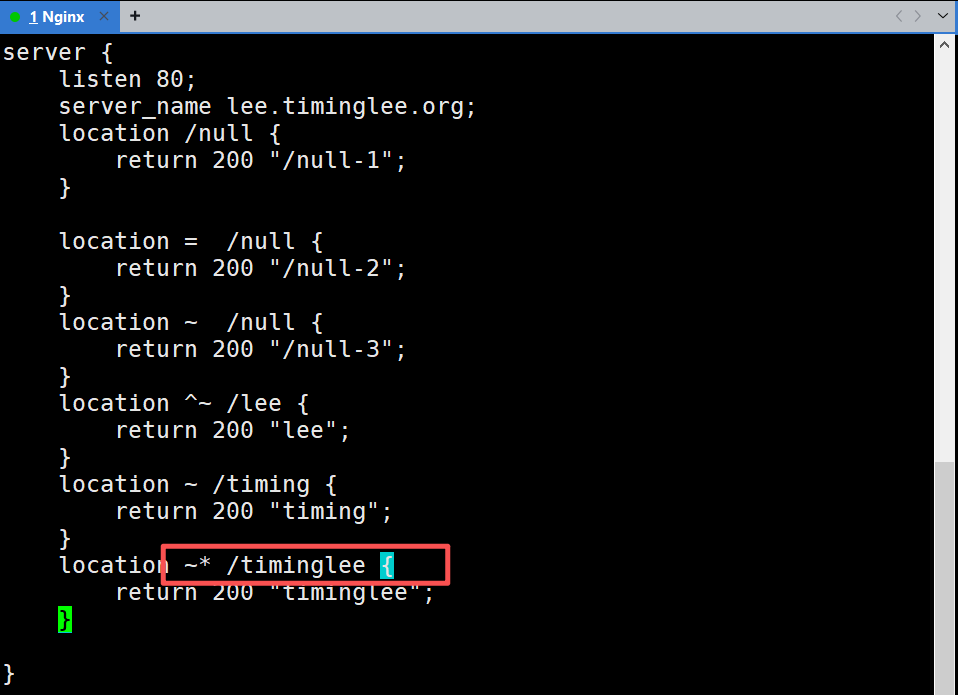Click the empty scrollbar track above thumb
The width and height of the screenshot is (958, 695).
pos(944,258)
